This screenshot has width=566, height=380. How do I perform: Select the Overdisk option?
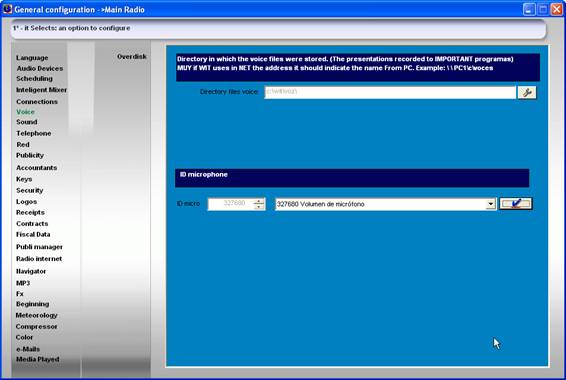pyautogui.click(x=132, y=57)
